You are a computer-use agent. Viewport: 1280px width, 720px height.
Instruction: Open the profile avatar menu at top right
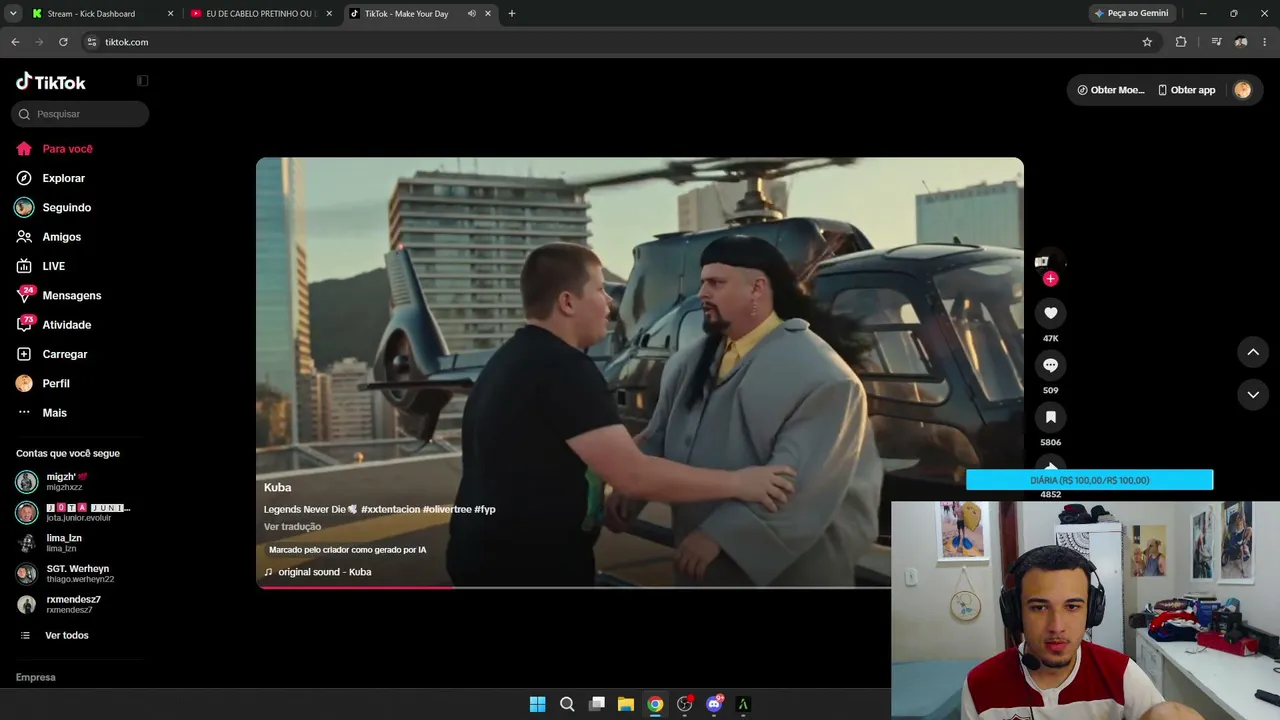1242,90
